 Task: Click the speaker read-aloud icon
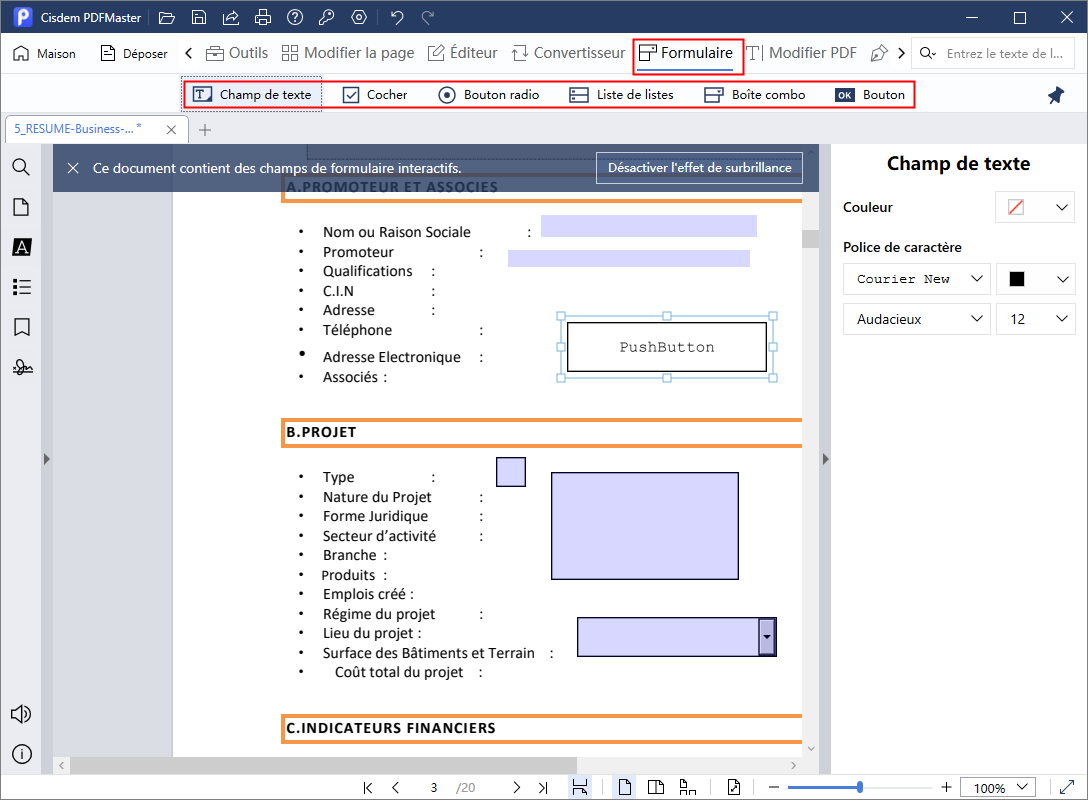tap(21, 714)
